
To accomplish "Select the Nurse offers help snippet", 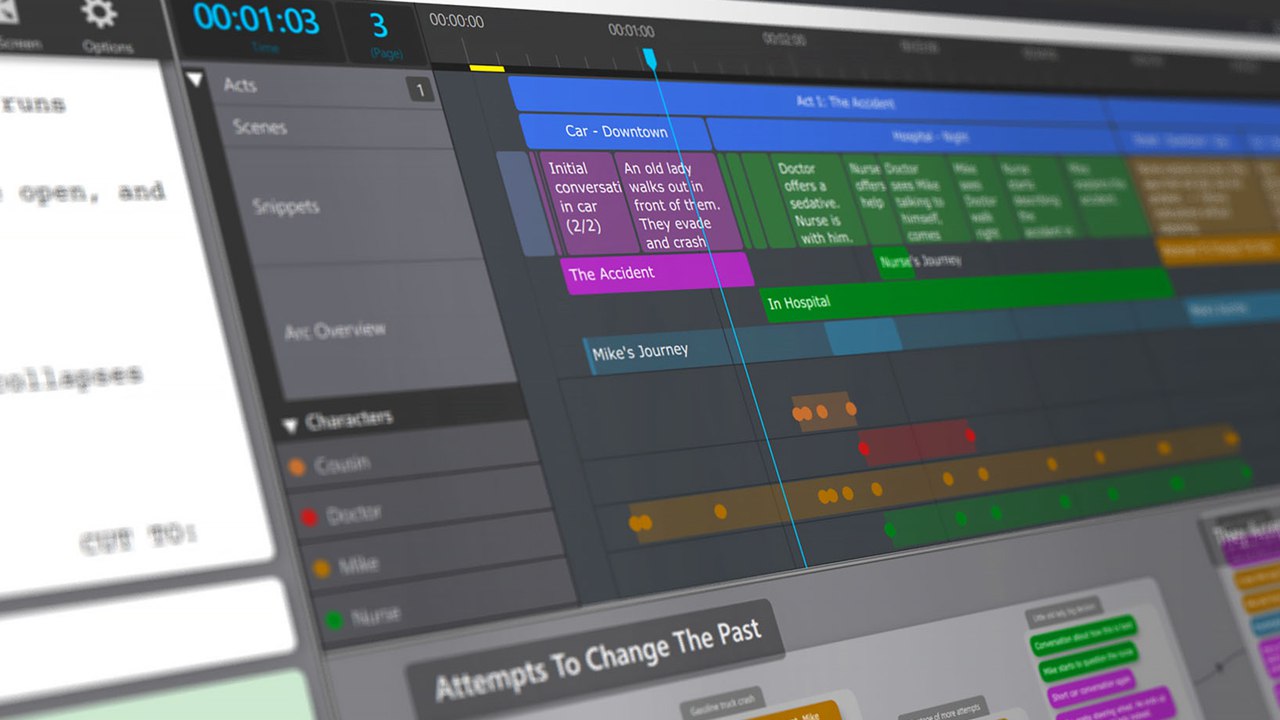I will pos(866,199).
